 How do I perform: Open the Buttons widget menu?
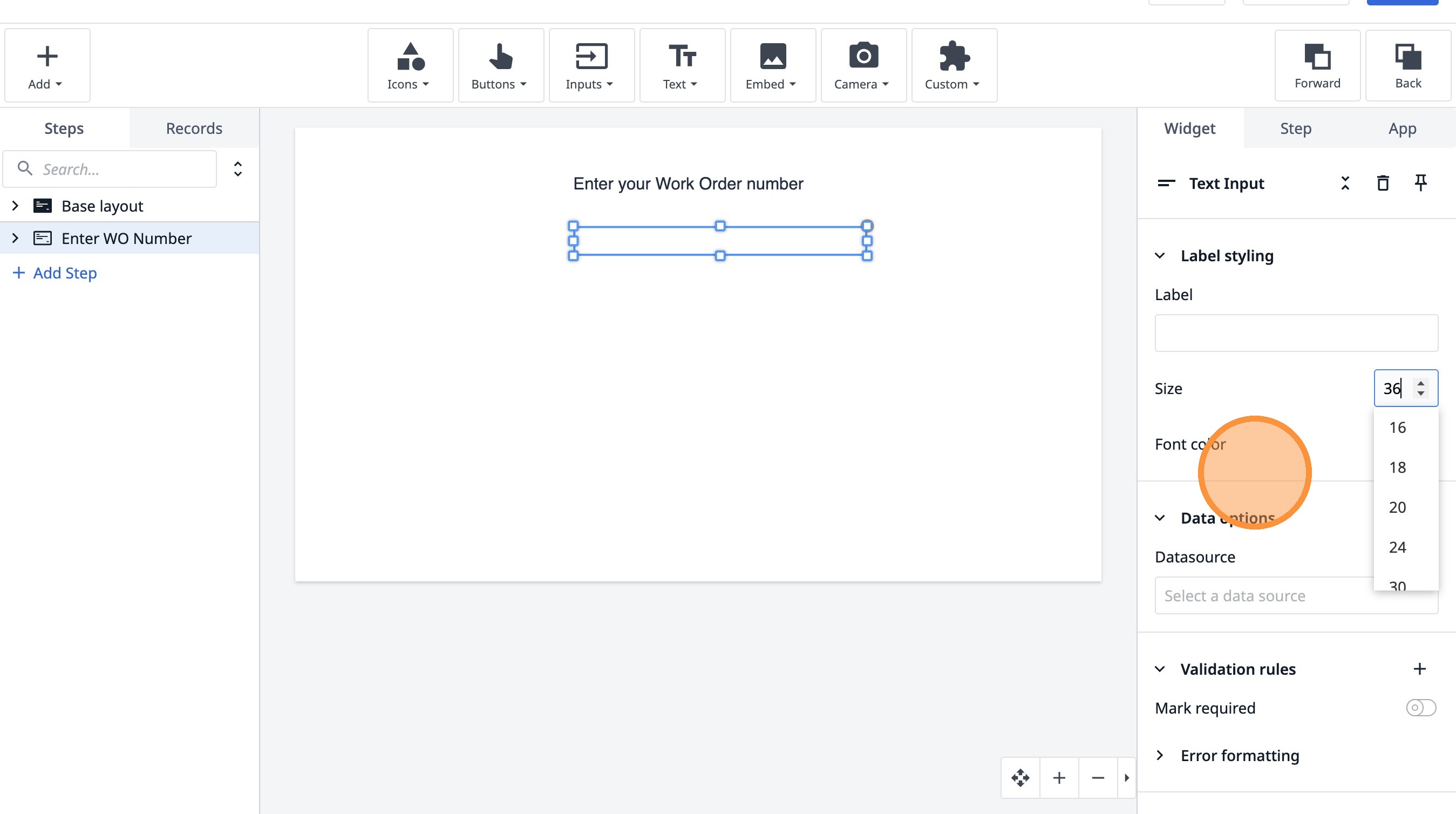click(500, 65)
